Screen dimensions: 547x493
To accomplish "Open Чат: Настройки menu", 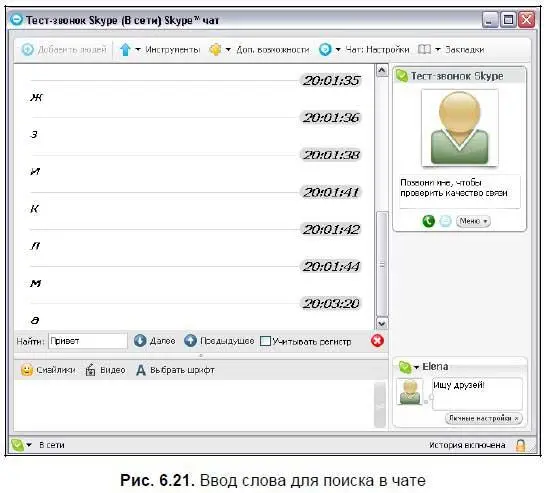I will click(377, 50).
